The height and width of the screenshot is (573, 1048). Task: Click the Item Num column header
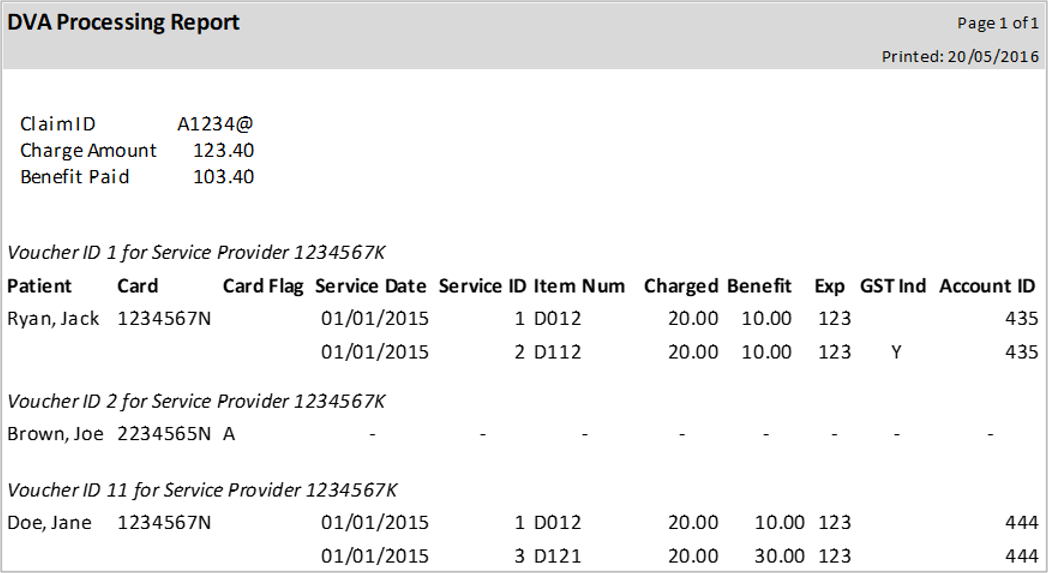579,286
